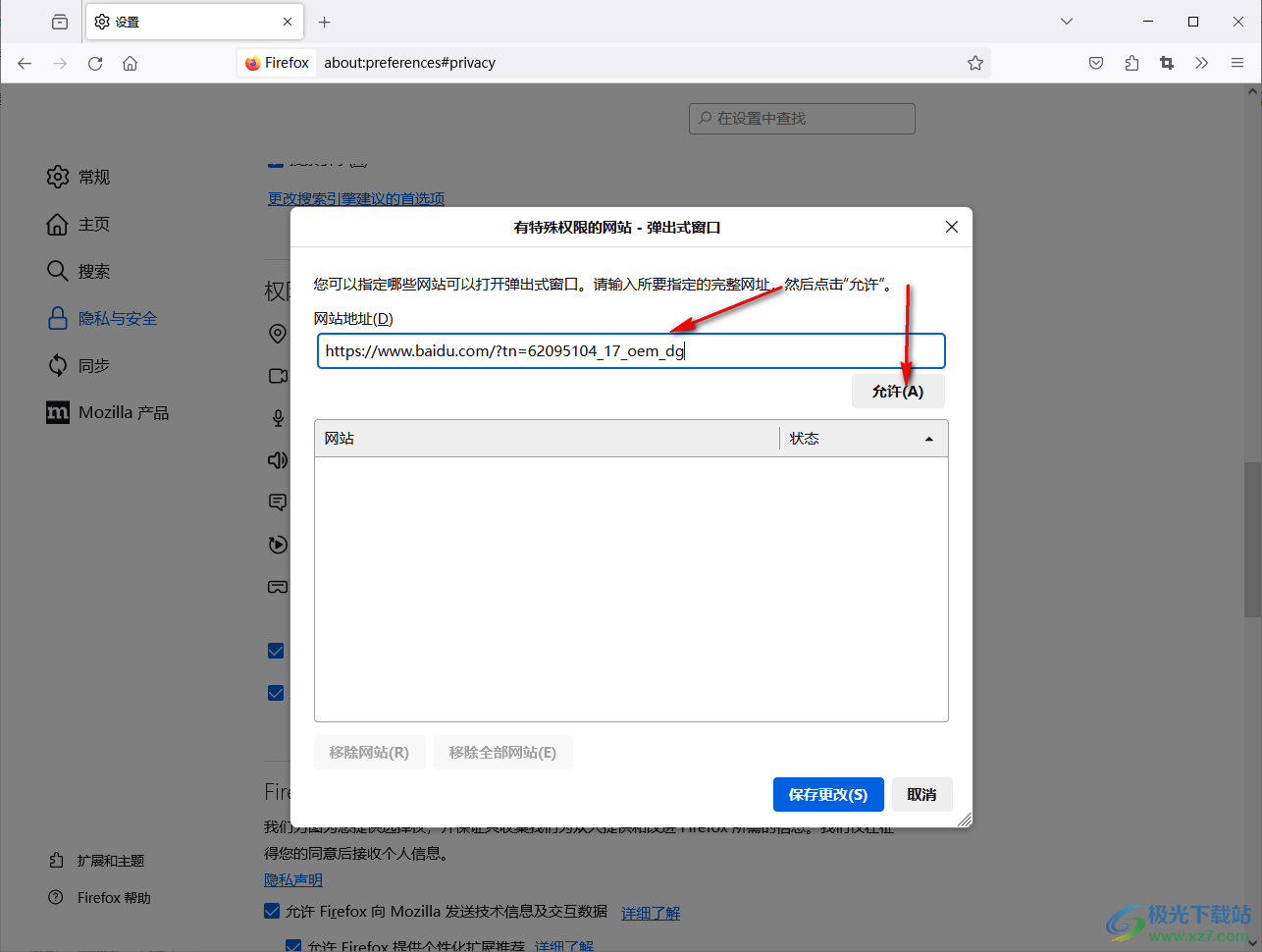Open 详细了解 link beside 发送技术信息

click(651, 913)
